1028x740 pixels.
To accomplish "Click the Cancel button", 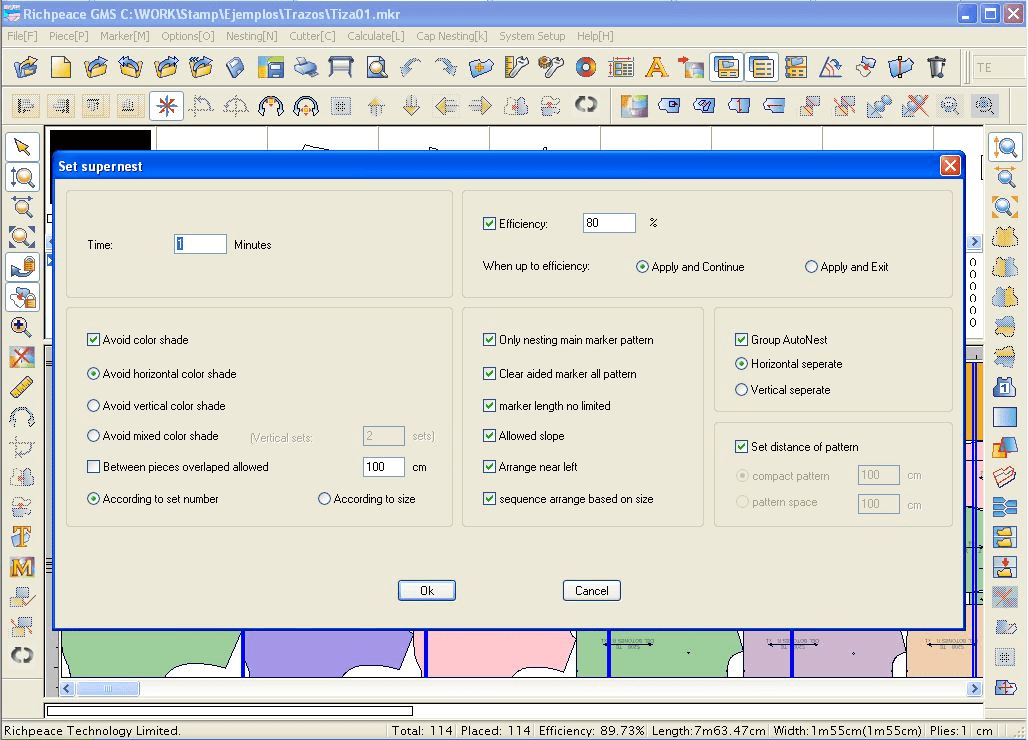I will 591,590.
